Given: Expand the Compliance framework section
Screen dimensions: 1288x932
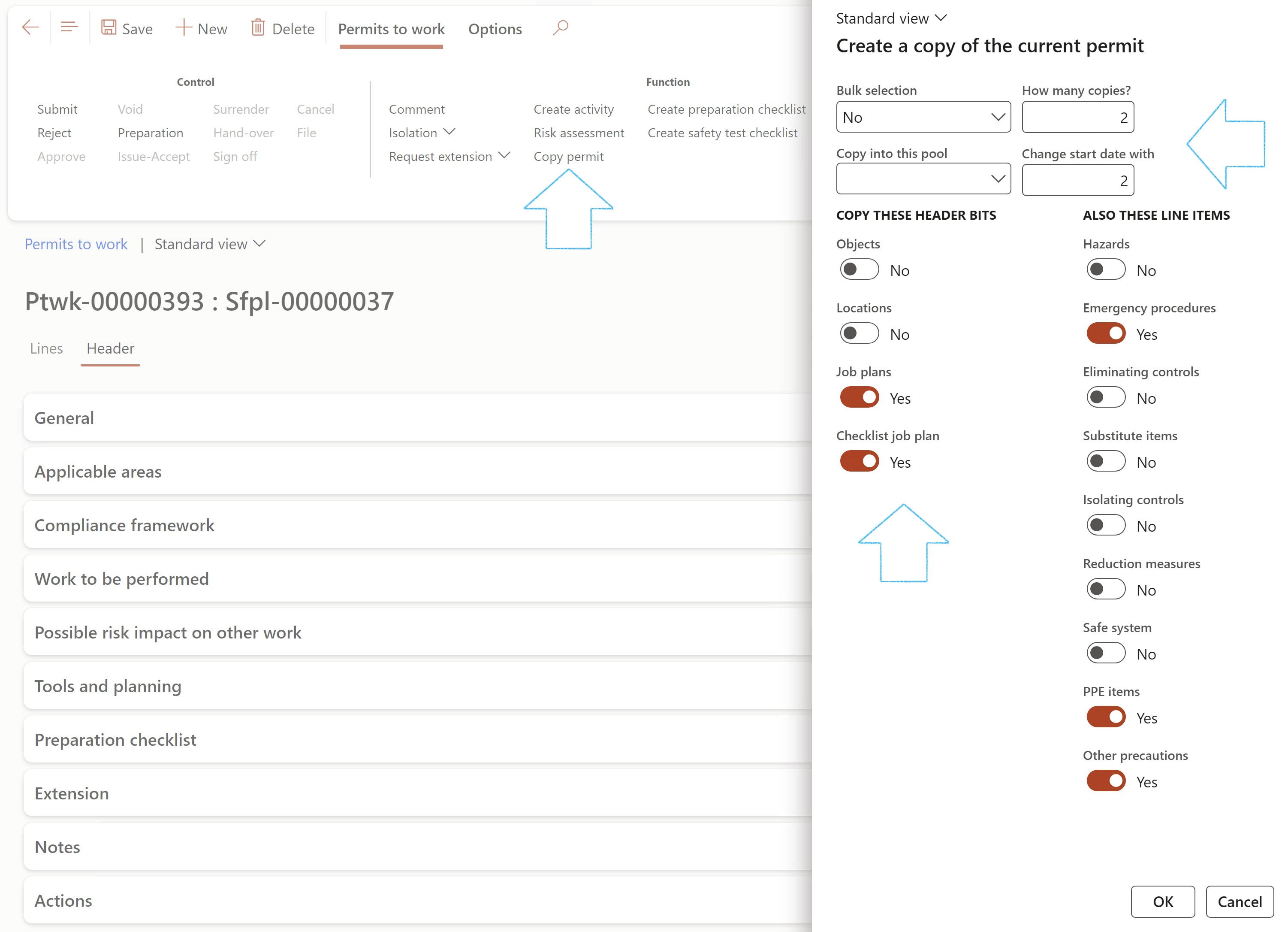Looking at the screenshot, I should 417,525.
